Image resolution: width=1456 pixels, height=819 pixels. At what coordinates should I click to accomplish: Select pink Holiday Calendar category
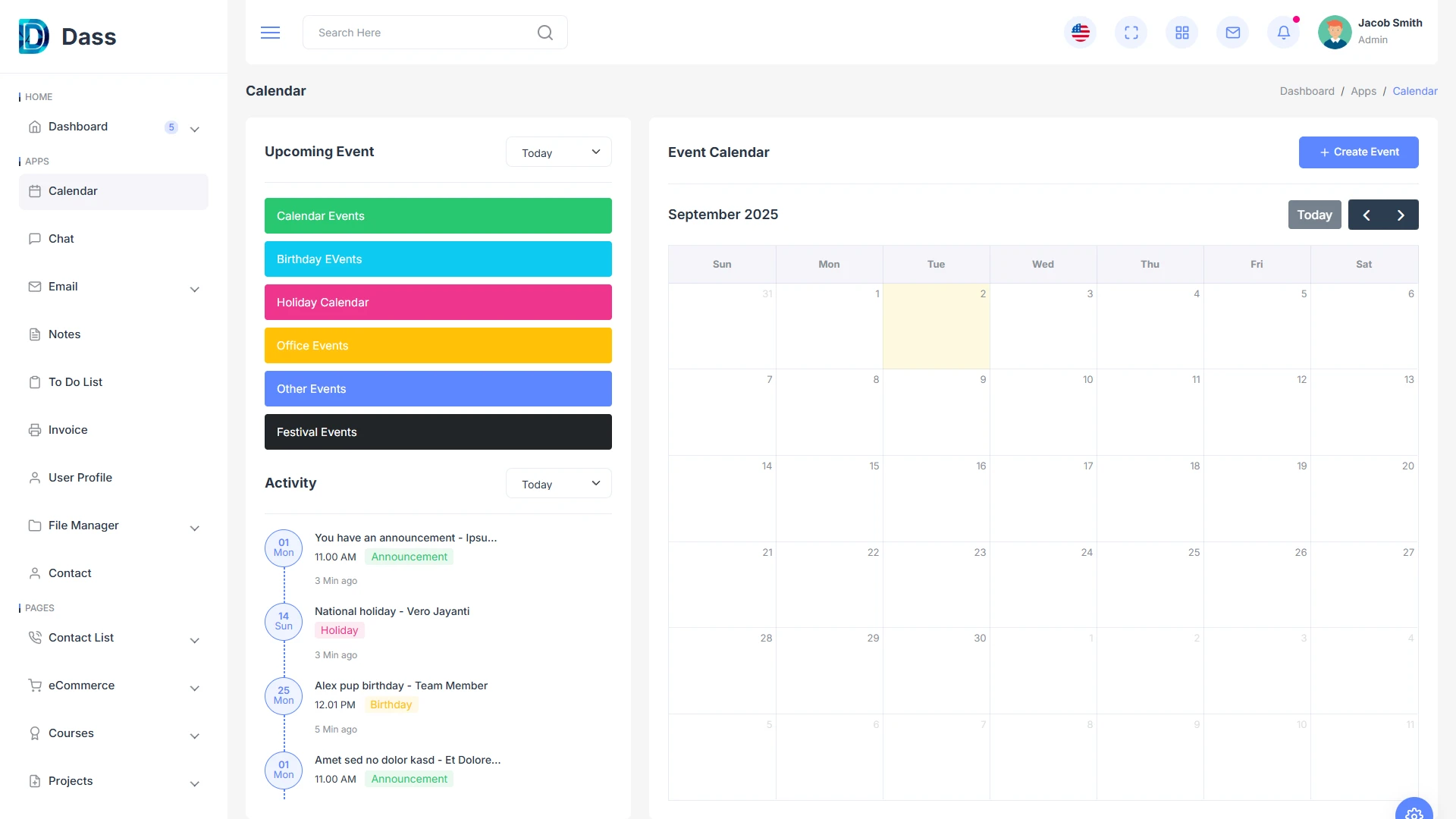click(x=438, y=303)
